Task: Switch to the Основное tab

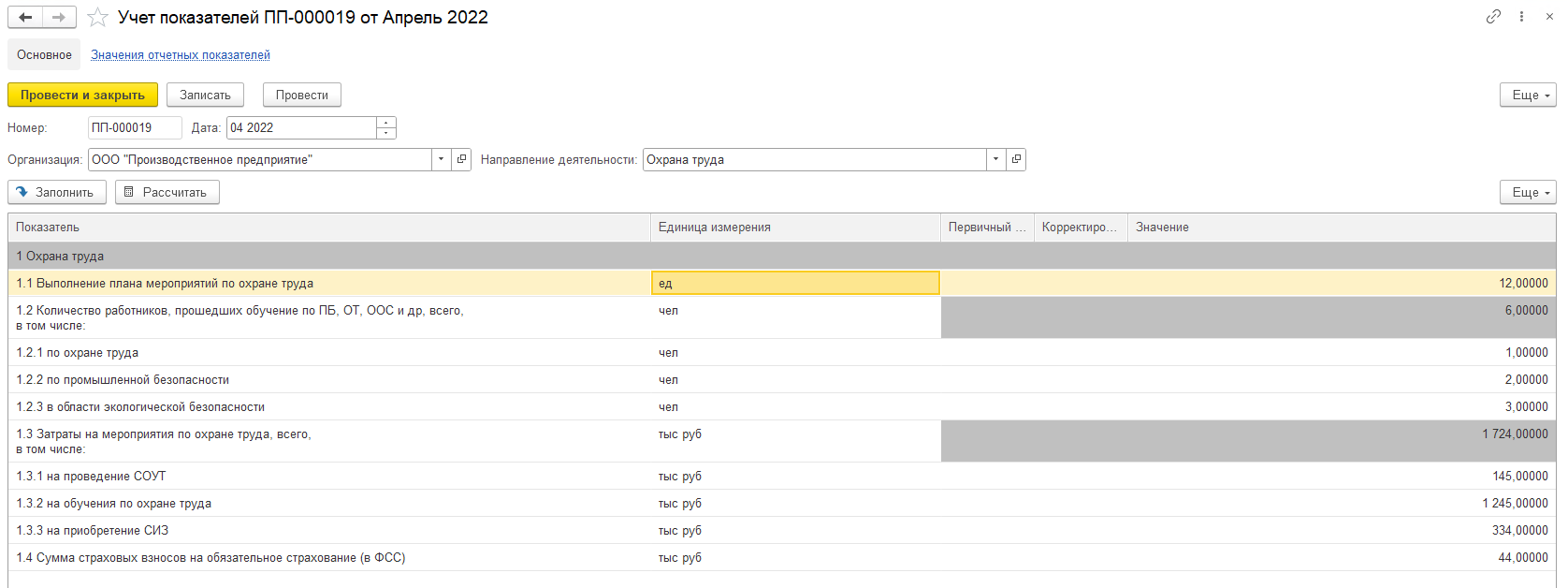Action: click(44, 54)
